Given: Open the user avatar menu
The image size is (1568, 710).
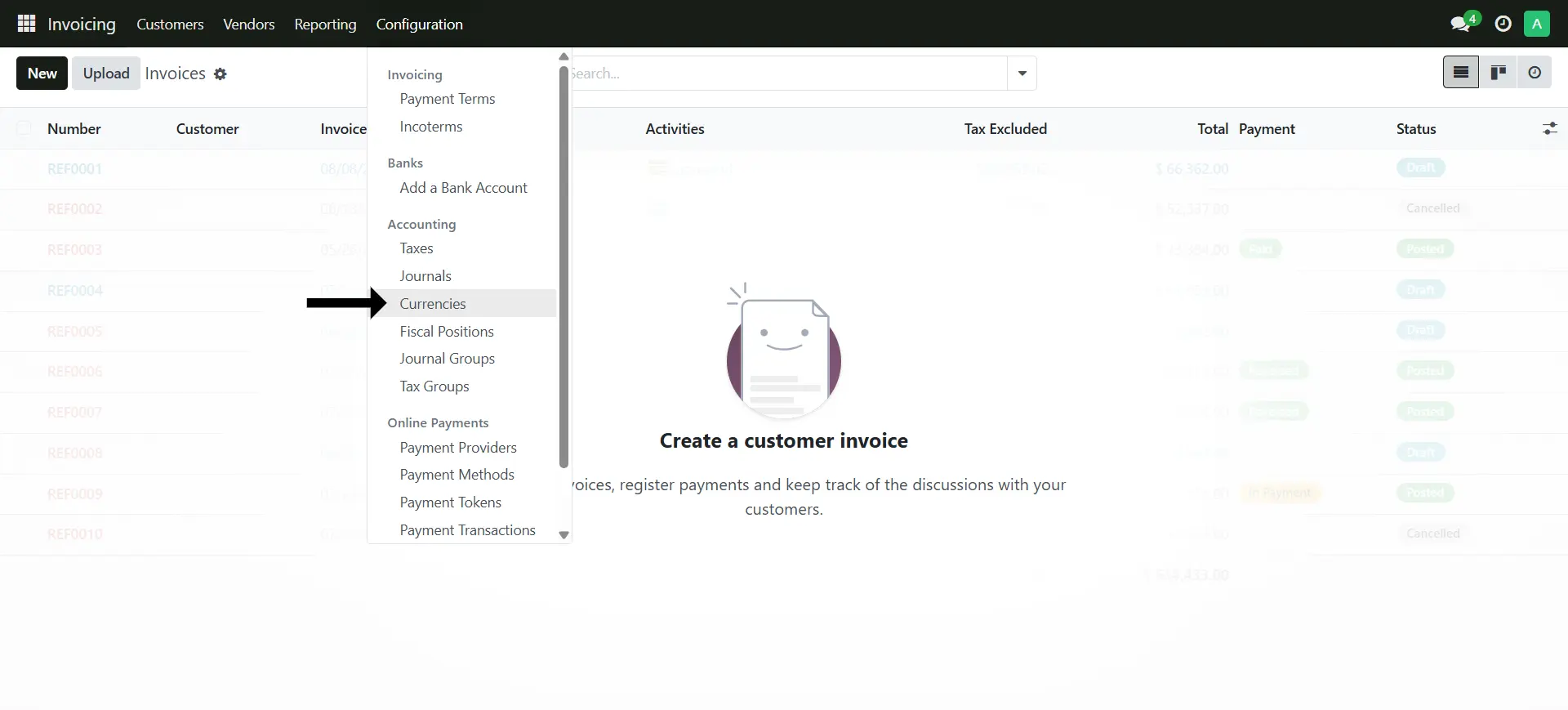Looking at the screenshot, I should coord(1536,24).
